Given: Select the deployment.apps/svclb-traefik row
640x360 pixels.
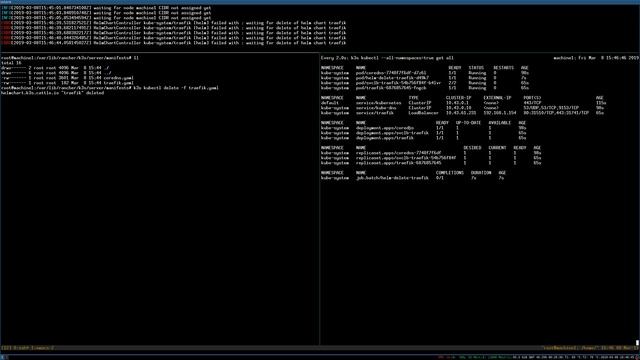Looking at the screenshot, I should (x=423, y=133).
